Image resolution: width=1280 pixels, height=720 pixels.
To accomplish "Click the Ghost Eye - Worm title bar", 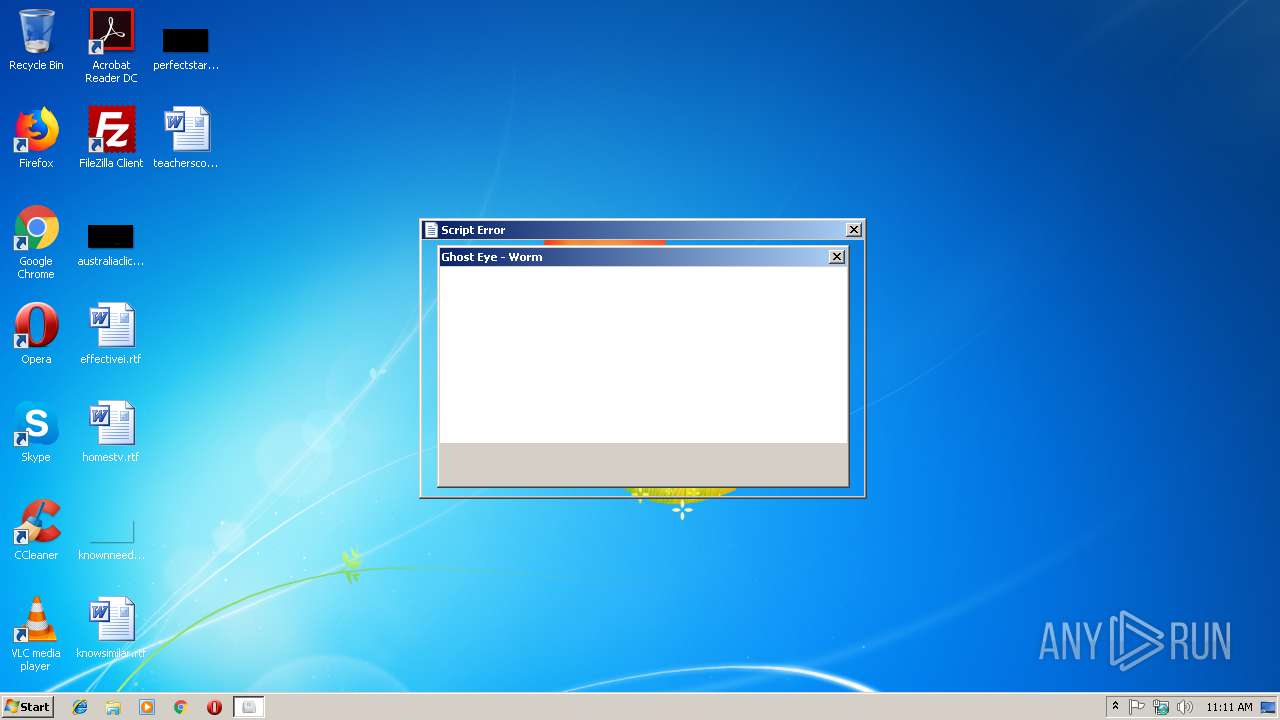I will [x=643, y=257].
